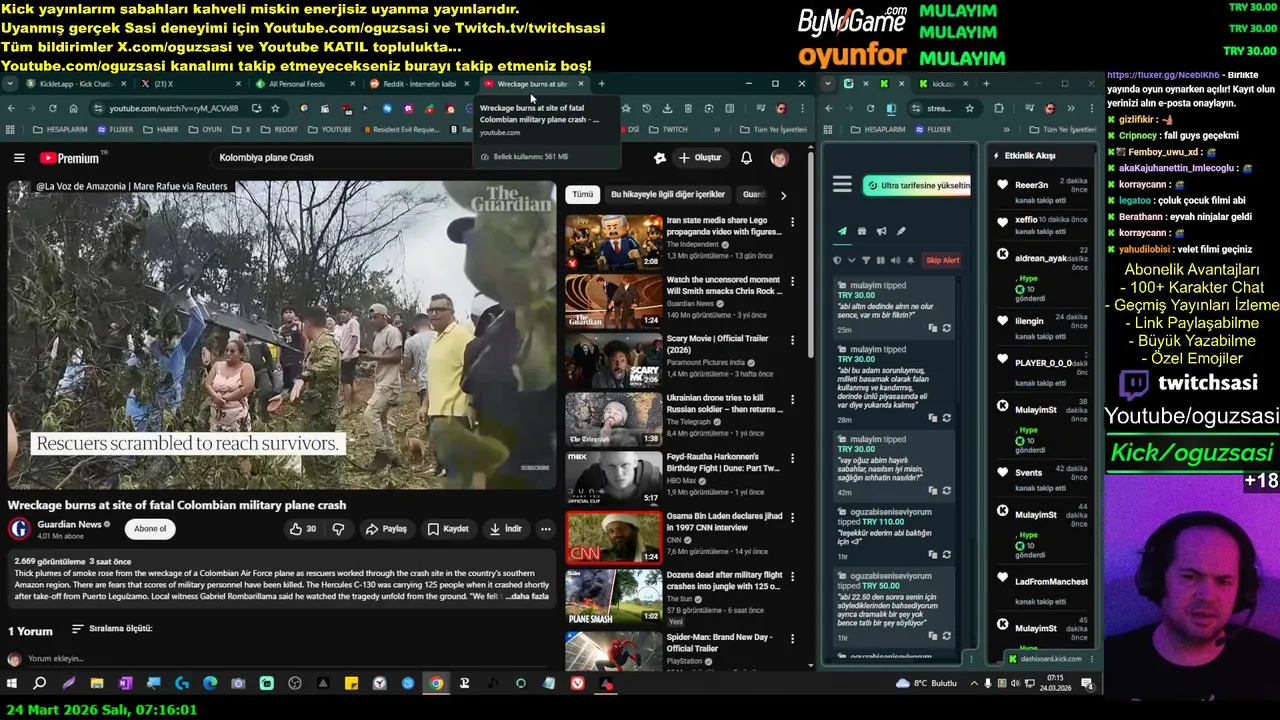1280x720 pixels.
Task: Select the megaphone icon in Kick panel
Action: click(881, 231)
